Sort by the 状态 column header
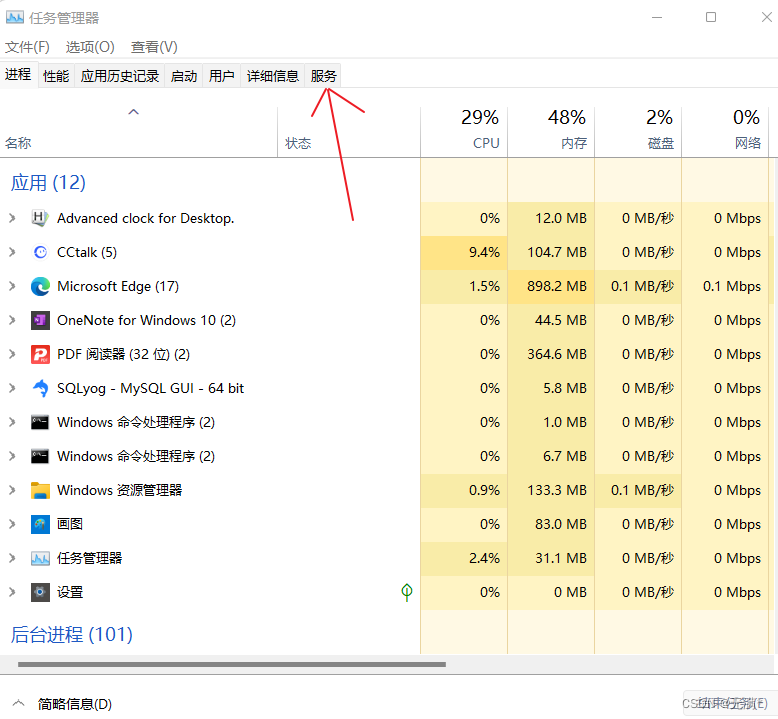The width and height of the screenshot is (778, 719). (349, 132)
